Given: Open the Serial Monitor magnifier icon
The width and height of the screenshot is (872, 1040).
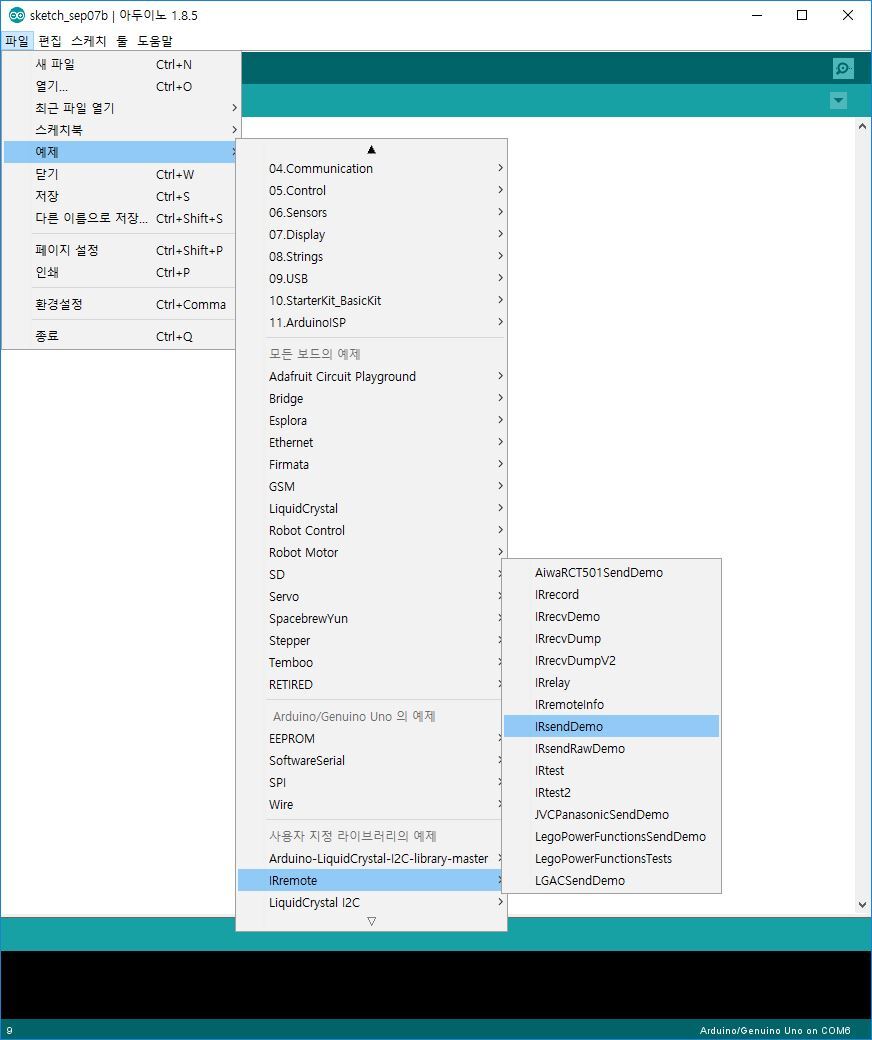Looking at the screenshot, I should 843,68.
